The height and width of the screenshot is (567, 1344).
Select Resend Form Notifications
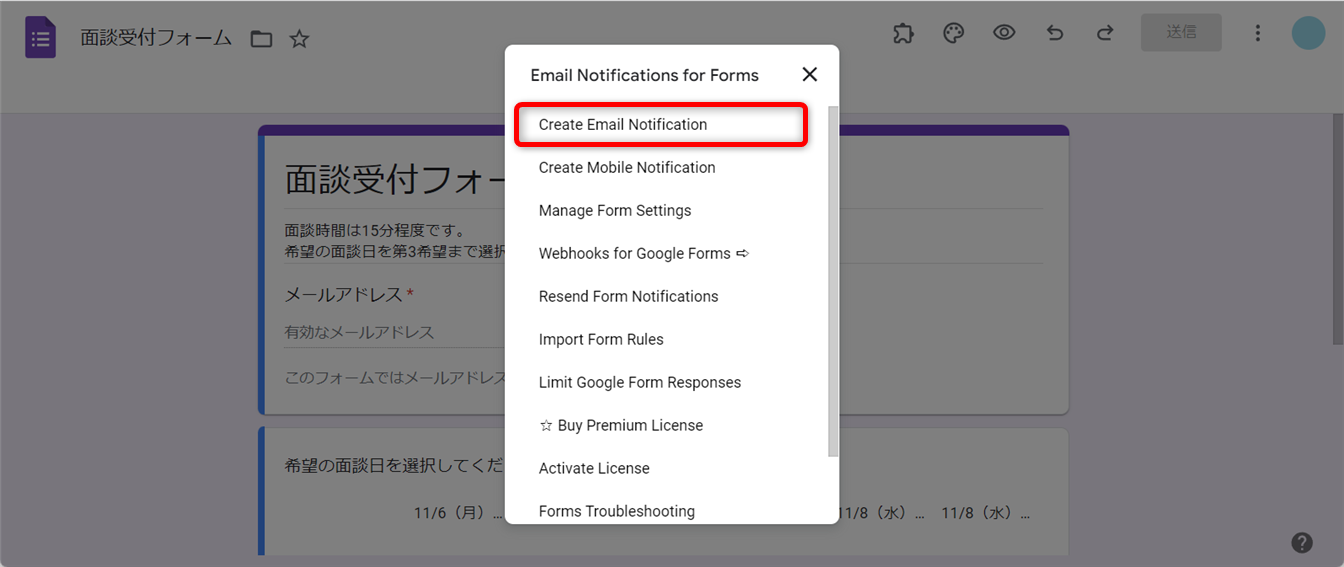tap(628, 297)
